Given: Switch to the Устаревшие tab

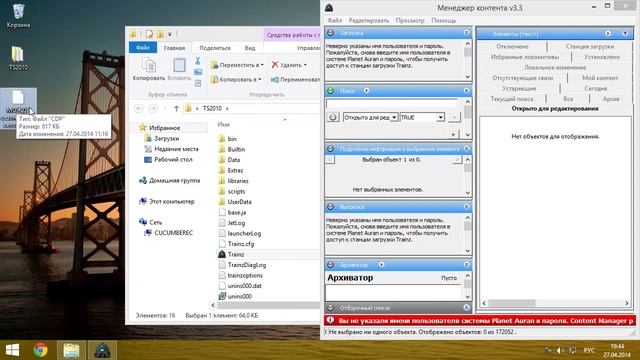Looking at the screenshot, I should (x=519, y=89).
